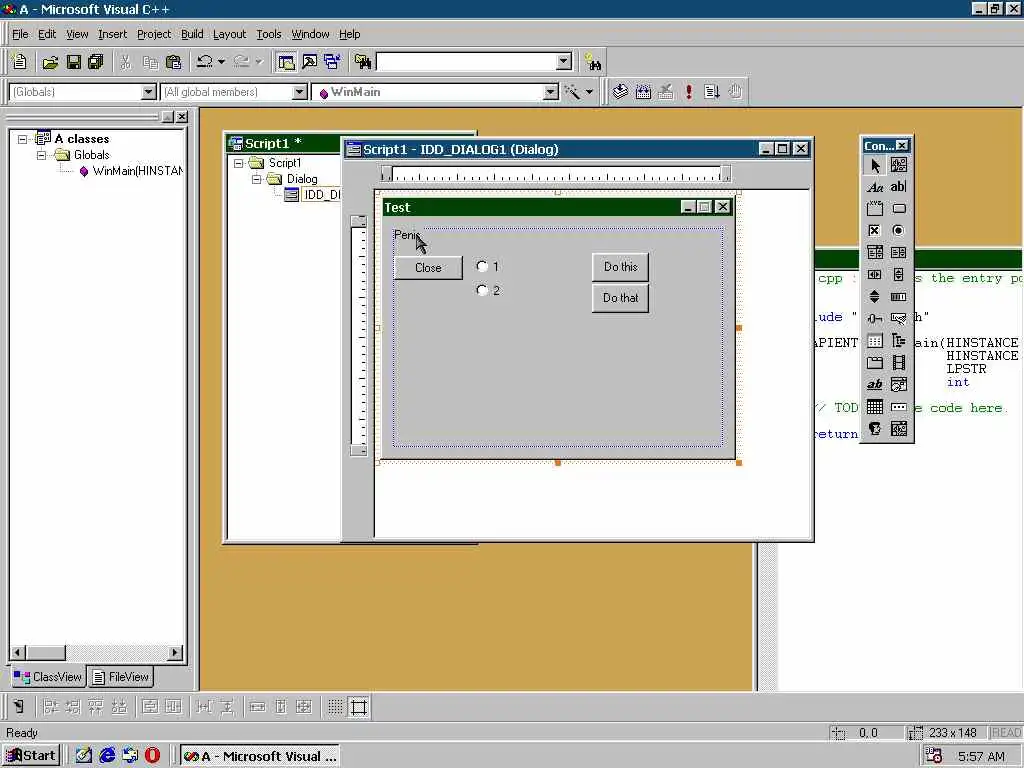
Task: Select the Vertical Scroll Bar control
Action: tap(899, 275)
